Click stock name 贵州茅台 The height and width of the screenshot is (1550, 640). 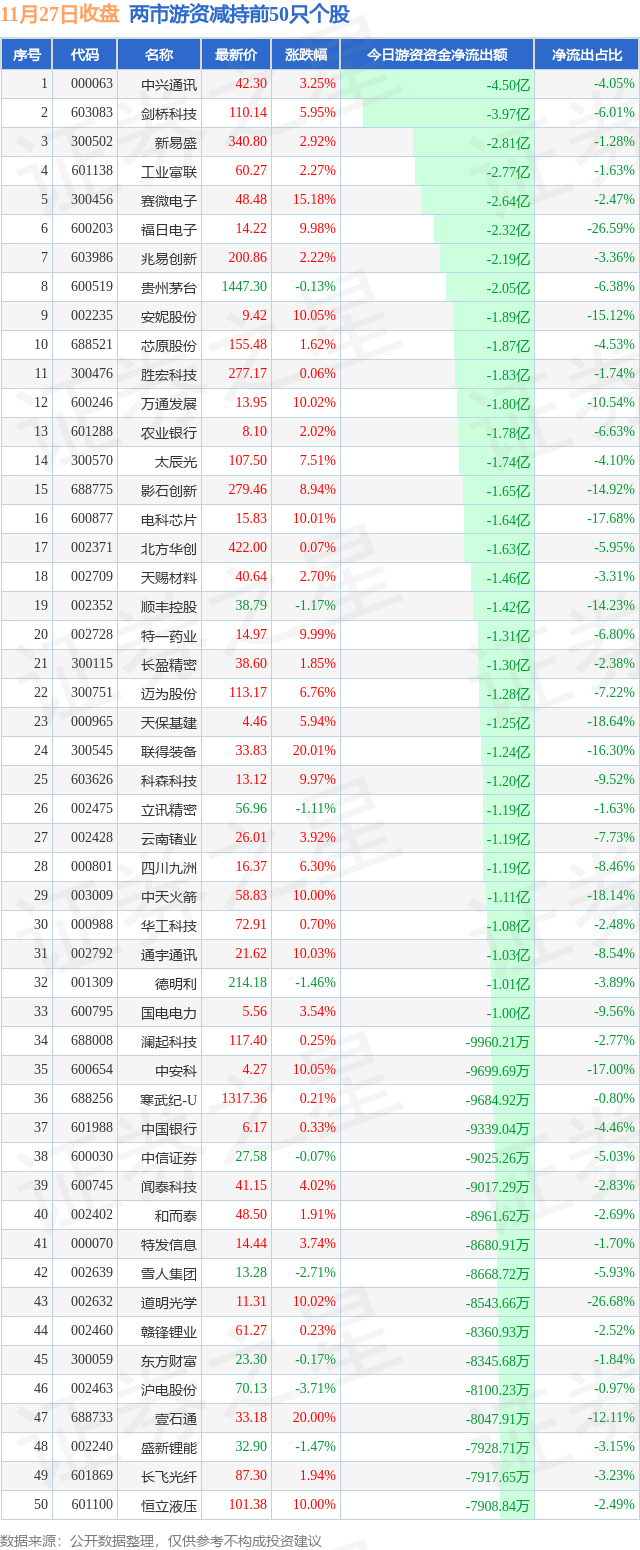point(169,287)
